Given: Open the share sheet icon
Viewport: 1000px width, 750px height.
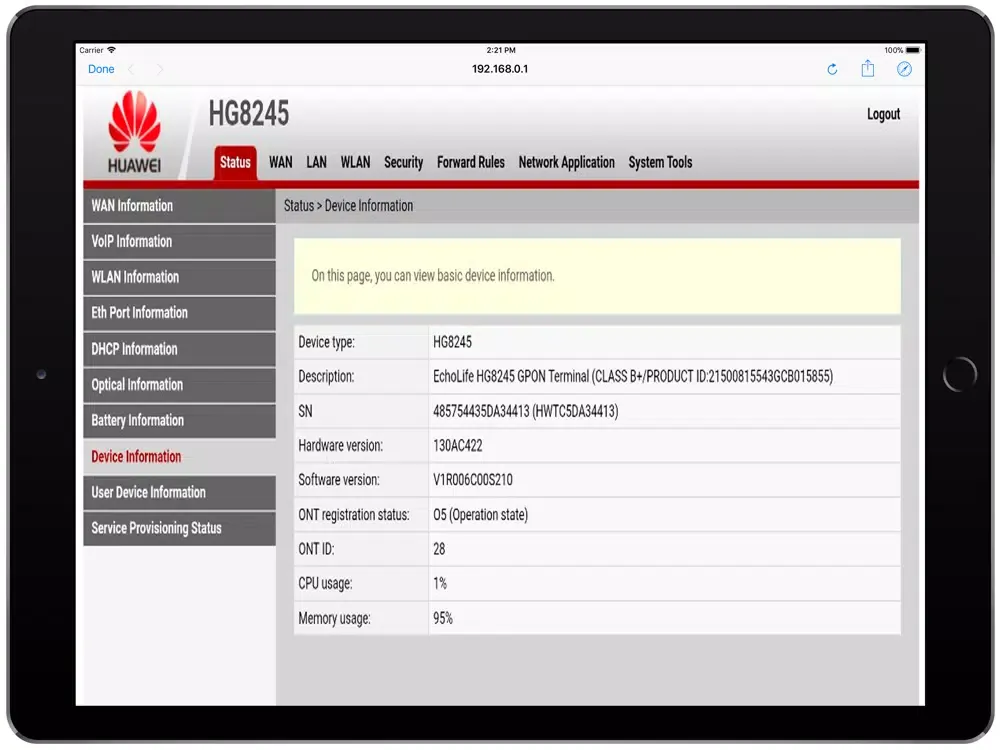Looking at the screenshot, I should coord(867,68).
